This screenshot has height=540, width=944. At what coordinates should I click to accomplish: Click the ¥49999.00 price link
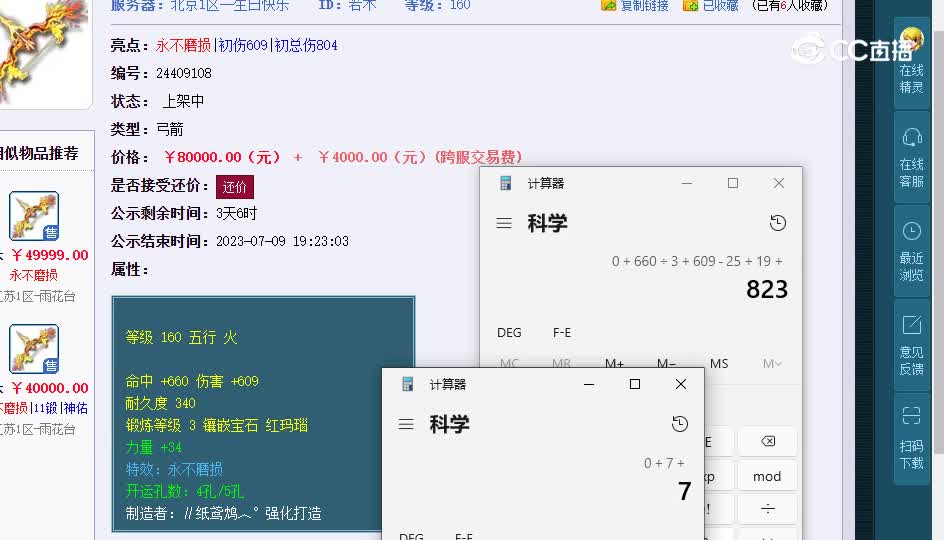(50, 255)
